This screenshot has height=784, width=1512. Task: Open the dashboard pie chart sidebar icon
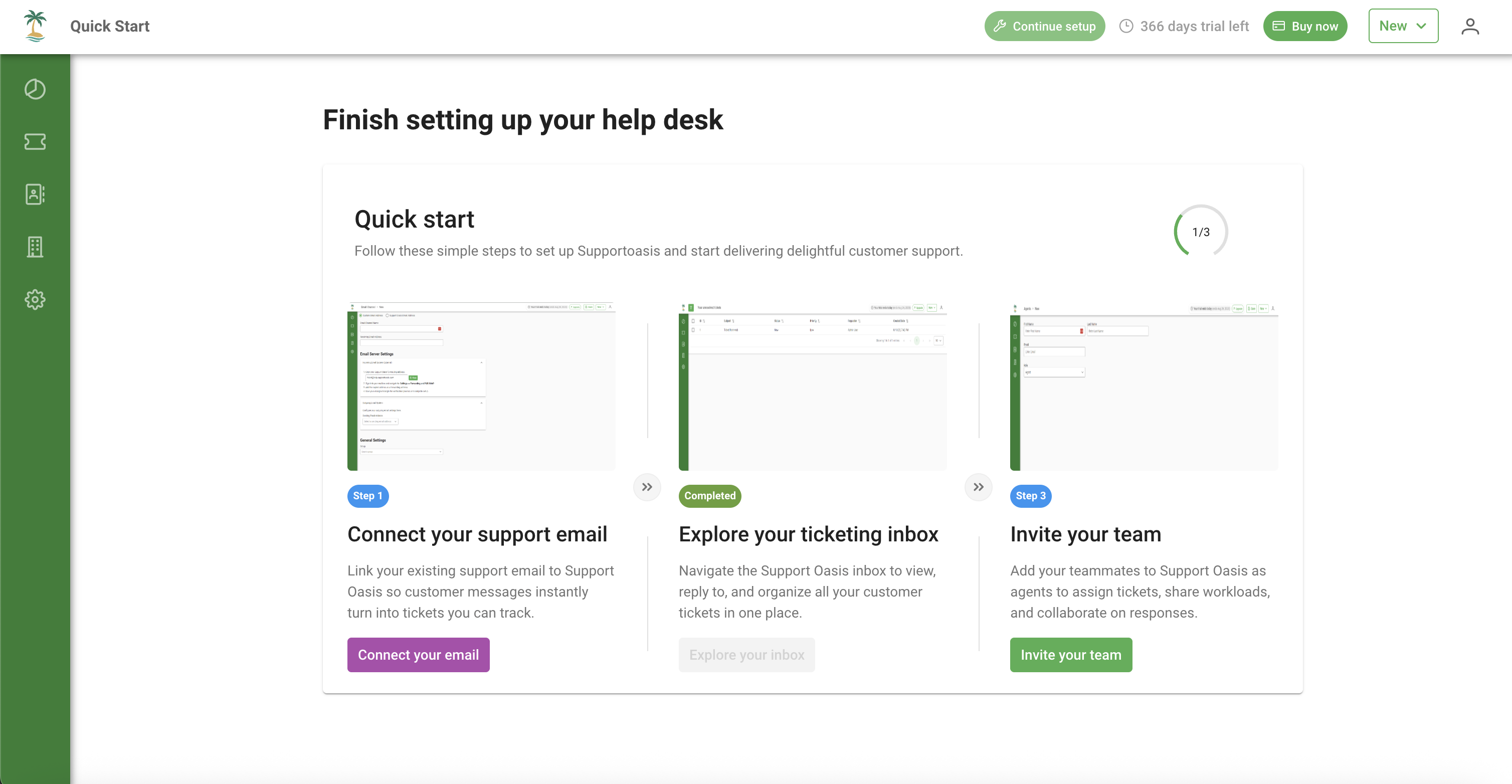click(x=35, y=89)
